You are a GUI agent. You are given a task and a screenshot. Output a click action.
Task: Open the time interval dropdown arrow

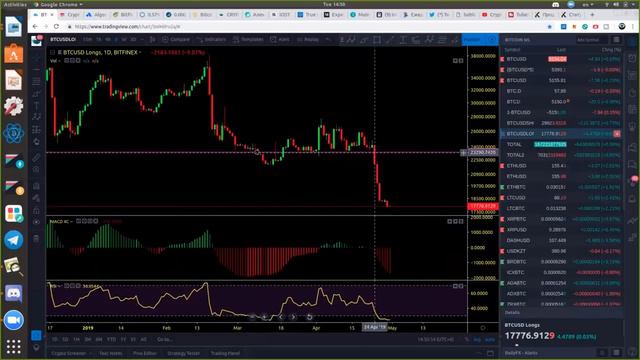[x=142, y=40]
